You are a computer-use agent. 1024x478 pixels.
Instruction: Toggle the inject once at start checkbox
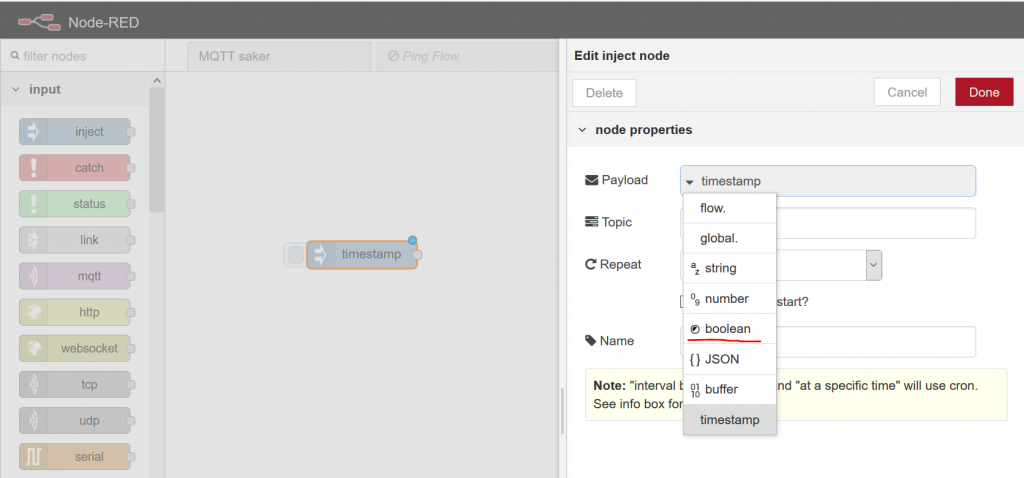(x=683, y=301)
